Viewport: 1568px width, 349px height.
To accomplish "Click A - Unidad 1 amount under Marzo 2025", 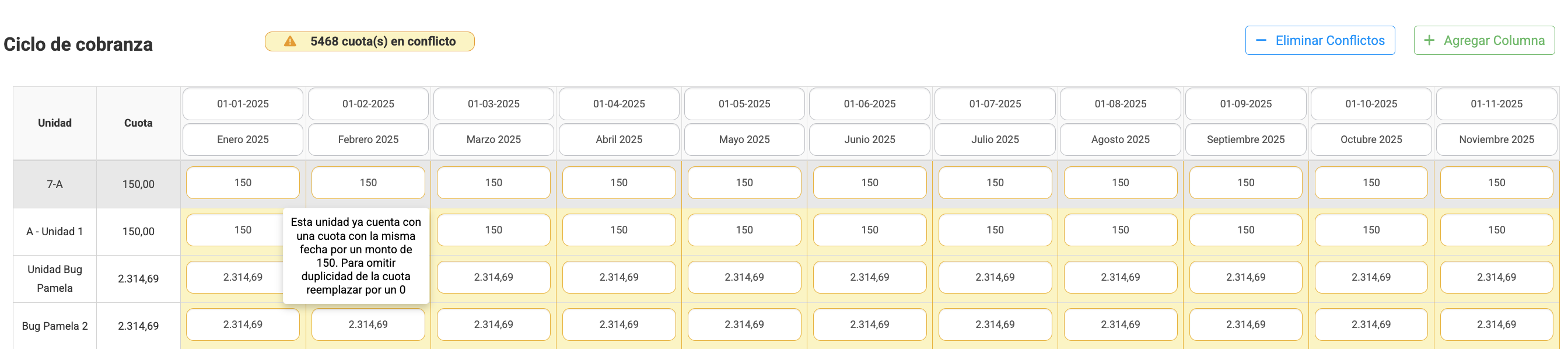I will pyautogui.click(x=494, y=230).
